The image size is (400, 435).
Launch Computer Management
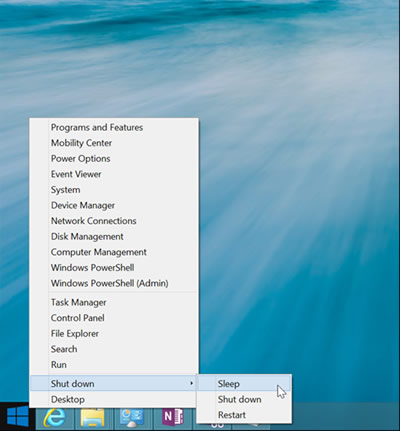pyautogui.click(x=114, y=252)
